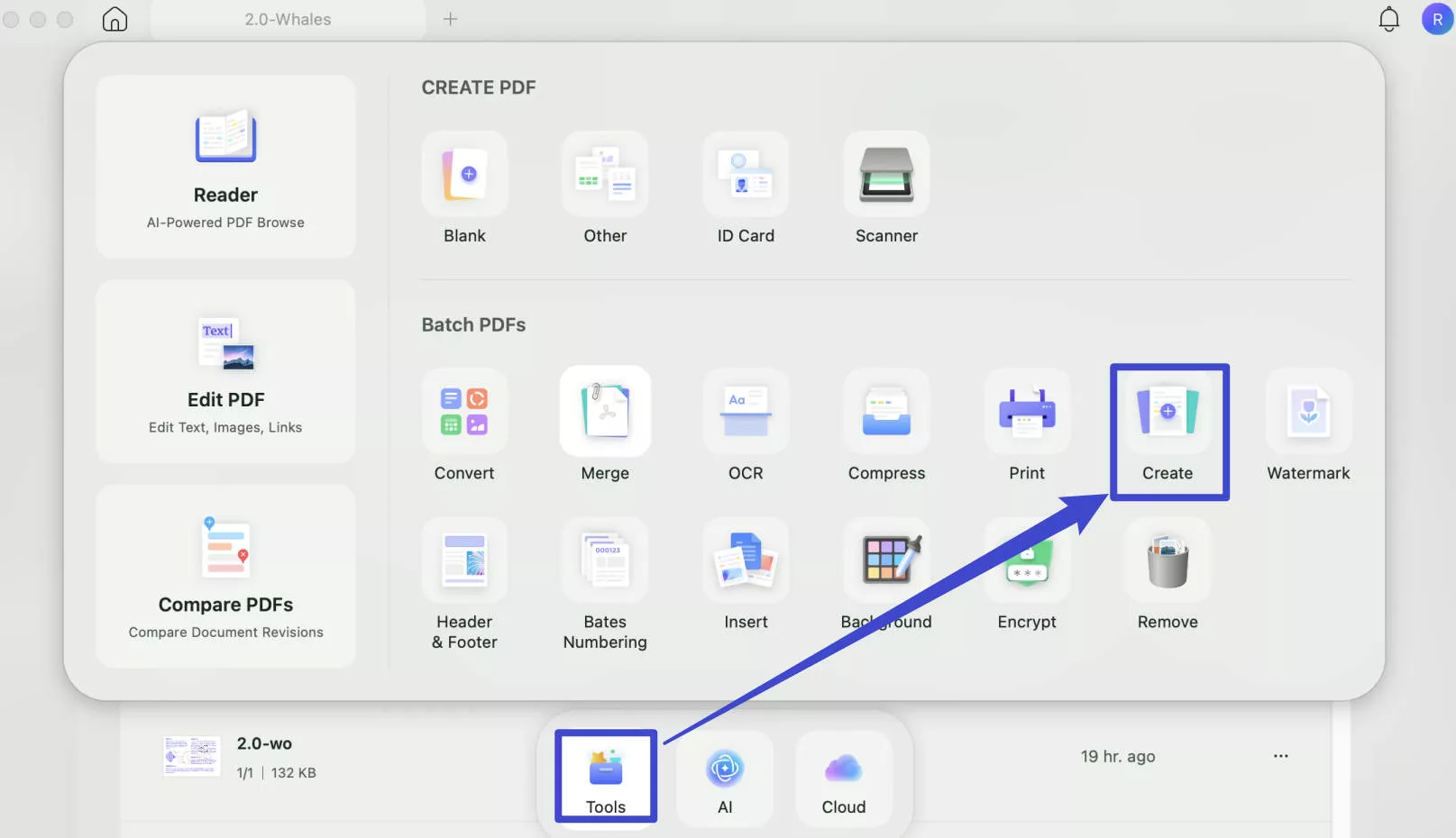Switch to the 2.0-Whales tab
The height and width of the screenshot is (838, 1456).
click(x=288, y=19)
